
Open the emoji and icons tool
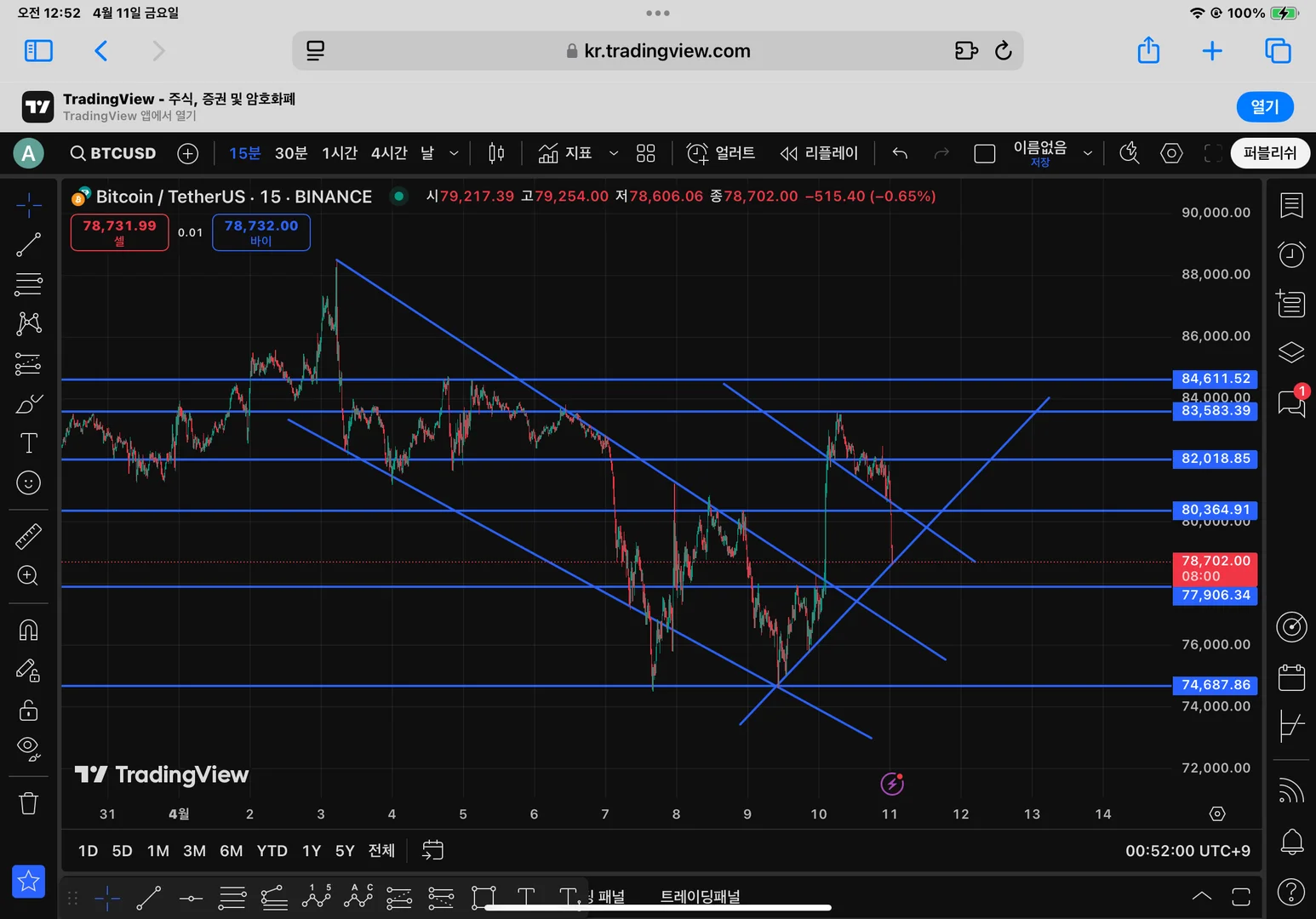tap(28, 483)
